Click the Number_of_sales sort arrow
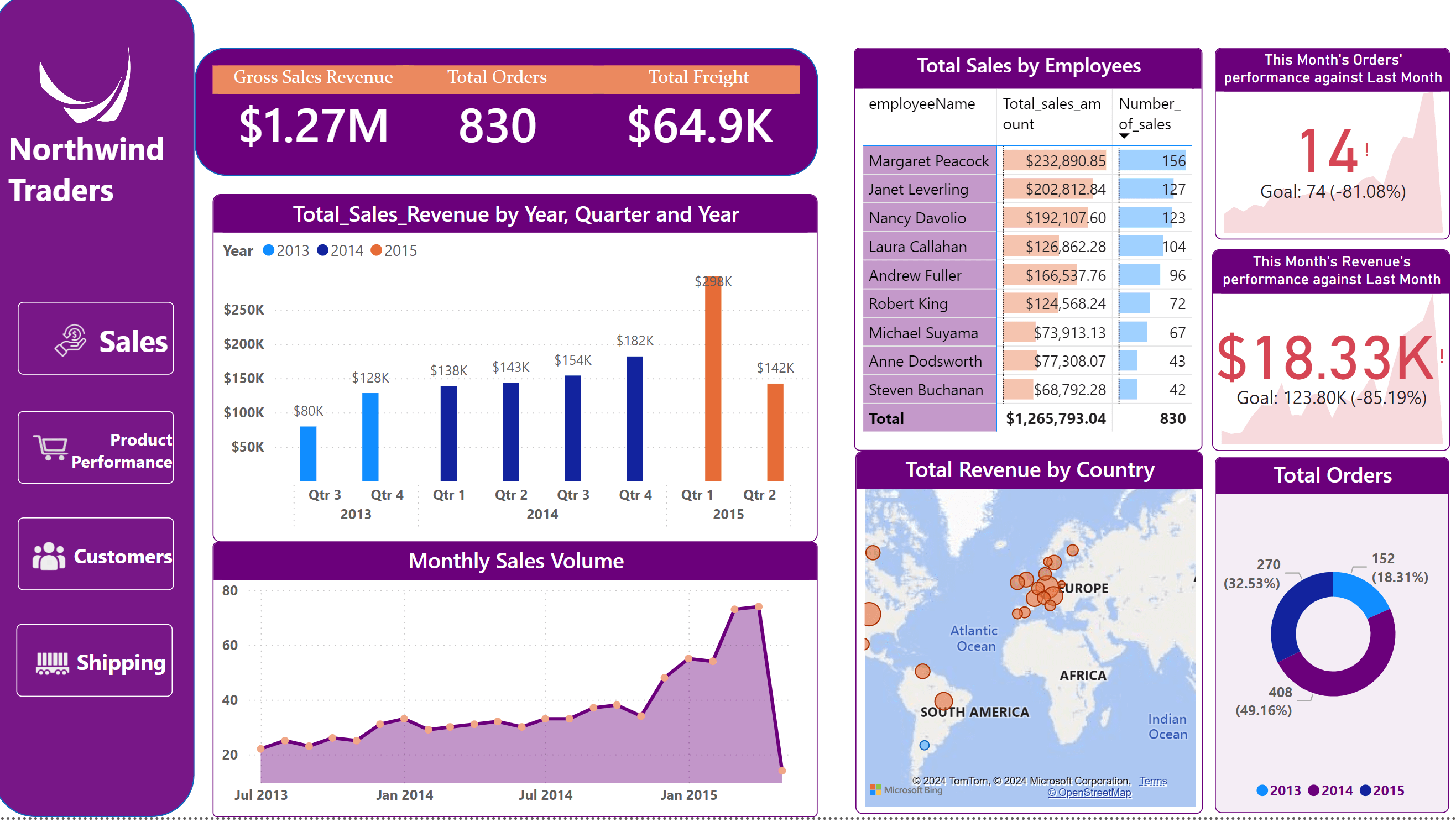This screenshot has height=822, width=1456. tap(1124, 135)
